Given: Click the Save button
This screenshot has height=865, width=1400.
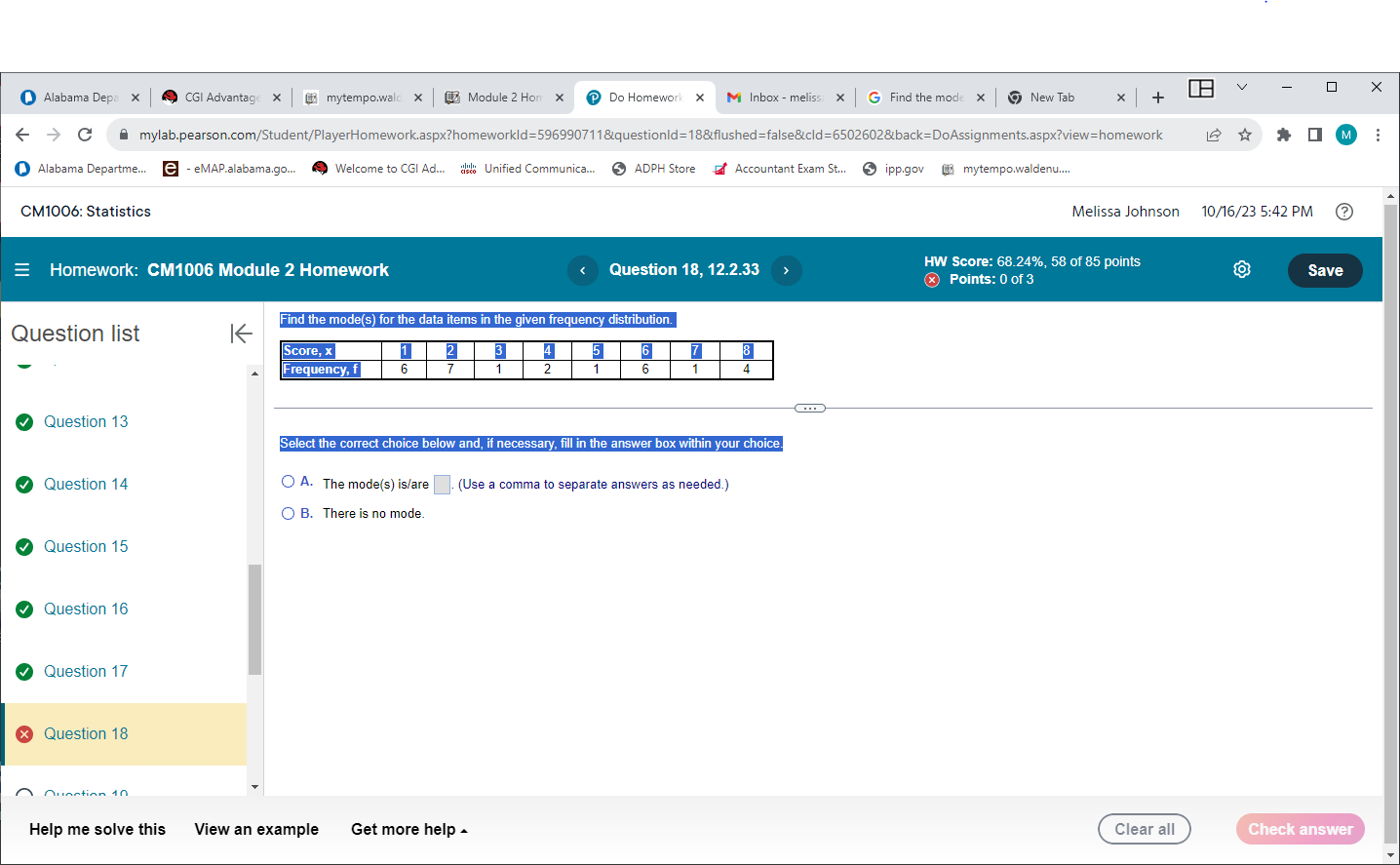Looking at the screenshot, I should (1325, 270).
